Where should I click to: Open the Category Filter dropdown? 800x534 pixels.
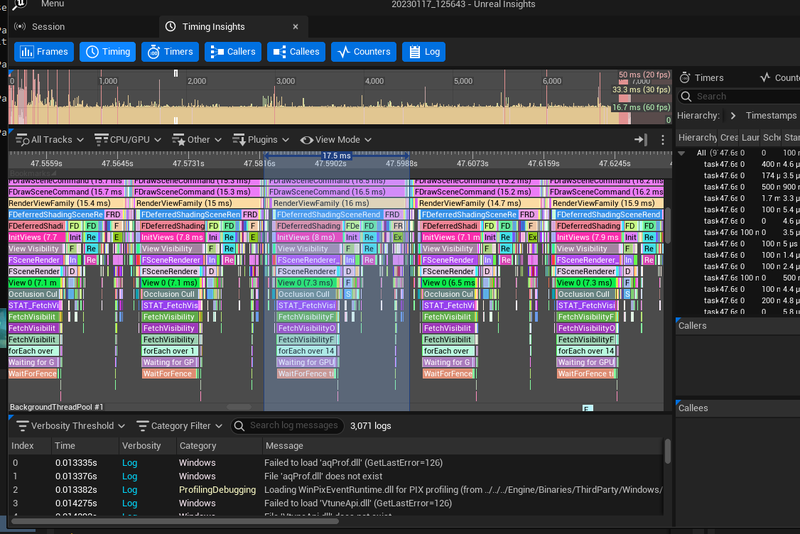180,426
